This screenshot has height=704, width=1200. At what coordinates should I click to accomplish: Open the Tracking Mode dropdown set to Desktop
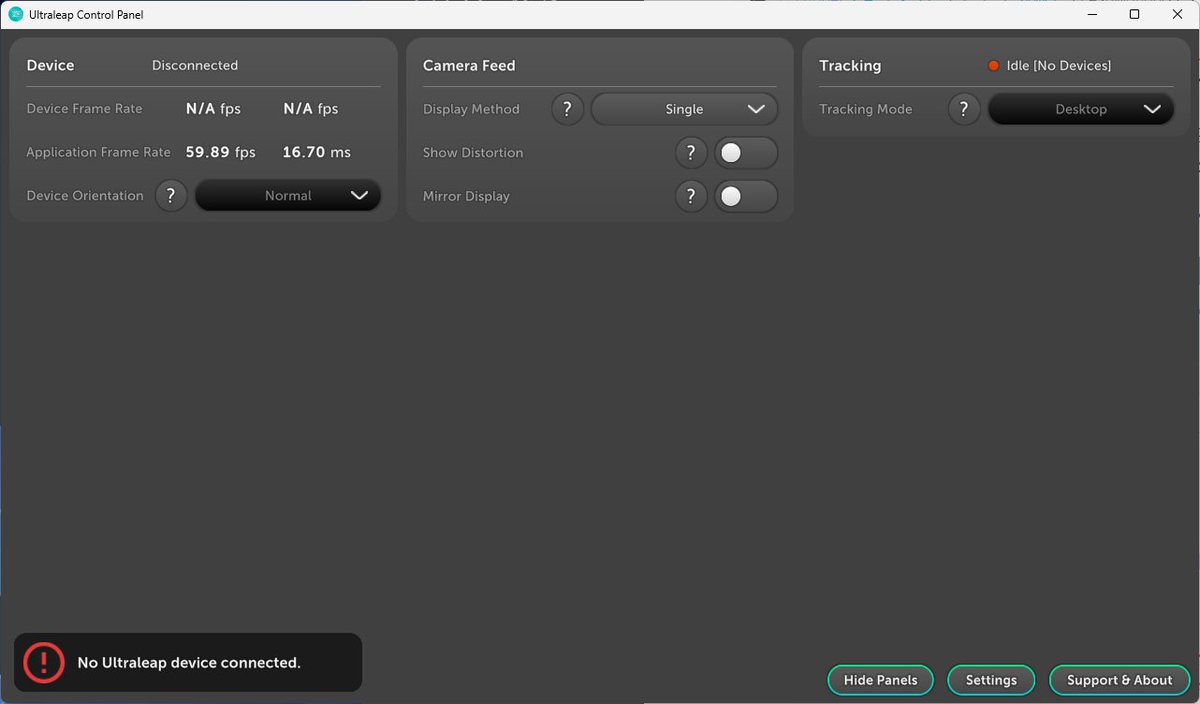click(x=1081, y=109)
